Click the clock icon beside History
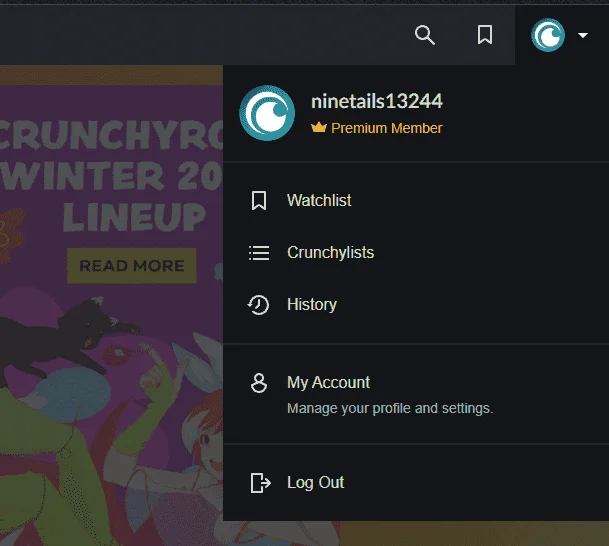Image resolution: width=609 pixels, height=546 pixels. tap(258, 305)
